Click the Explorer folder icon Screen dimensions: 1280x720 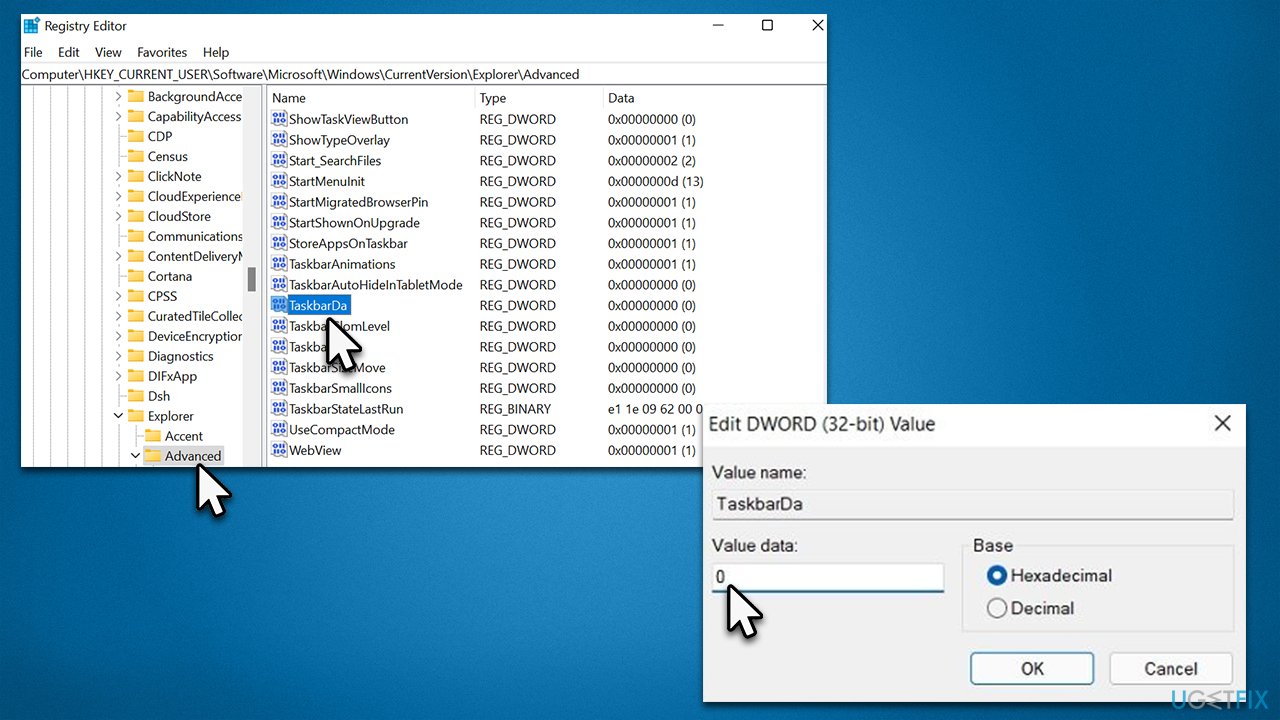point(135,416)
